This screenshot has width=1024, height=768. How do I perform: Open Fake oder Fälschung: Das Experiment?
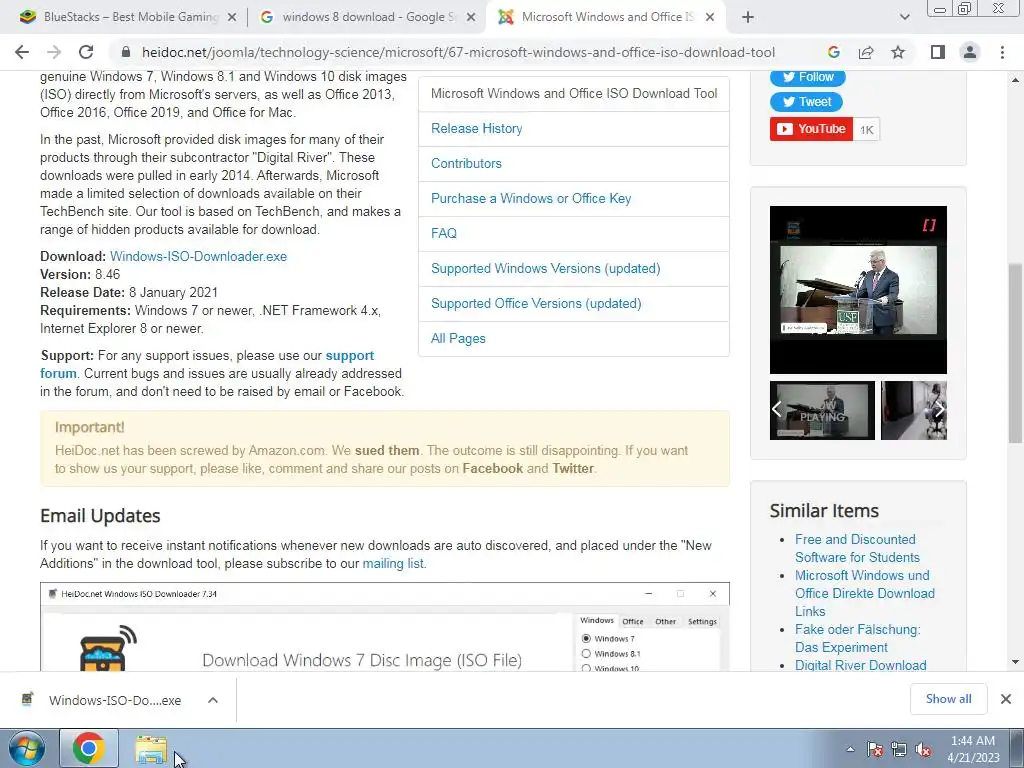coord(857,638)
